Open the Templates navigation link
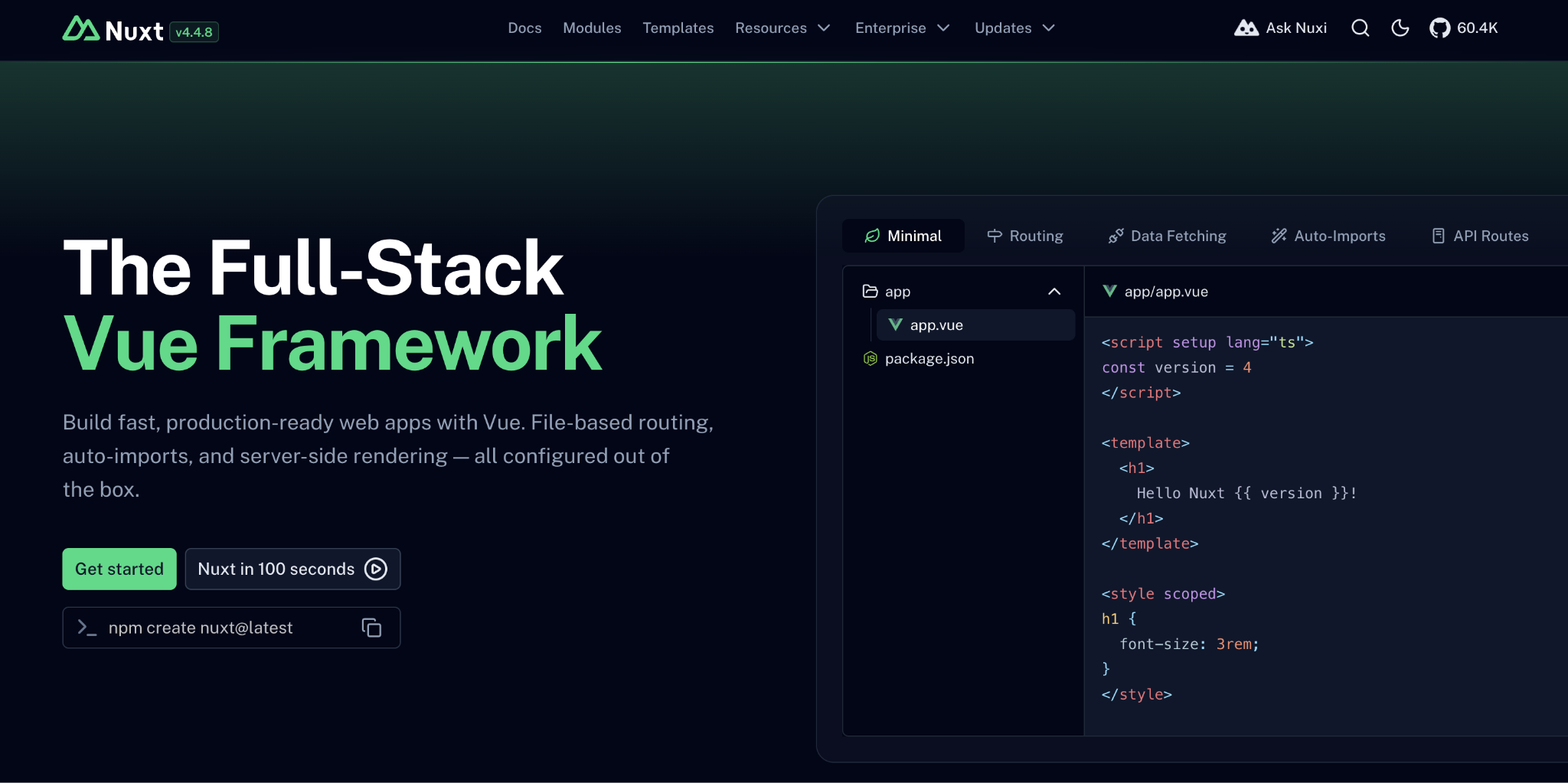Screen dimensions: 1568x783 (x=678, y=28)
